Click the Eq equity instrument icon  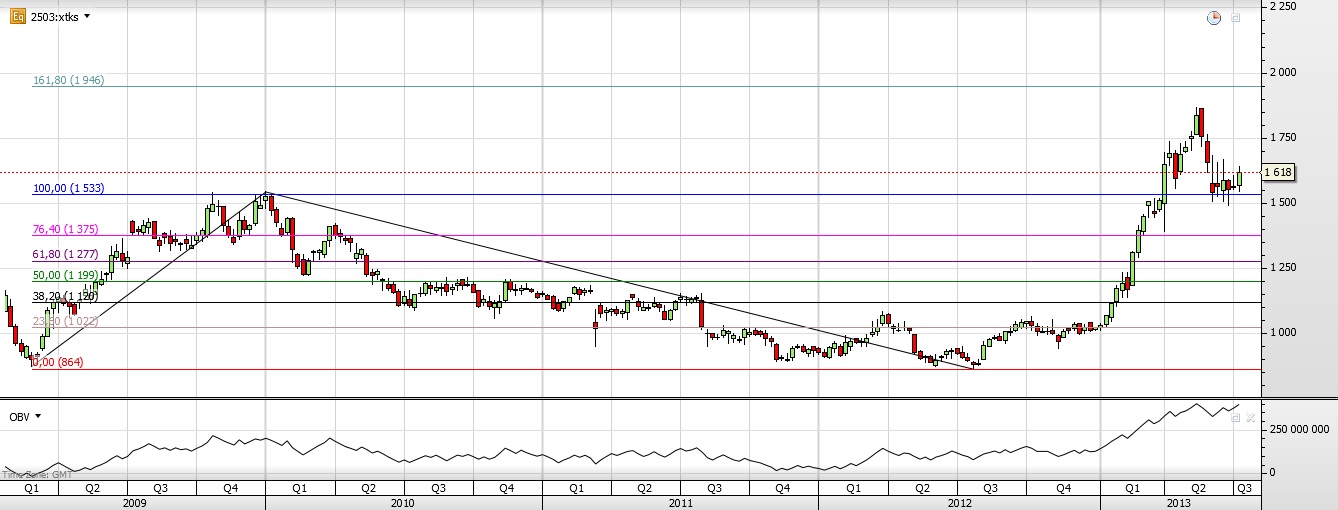click(17, 16)
